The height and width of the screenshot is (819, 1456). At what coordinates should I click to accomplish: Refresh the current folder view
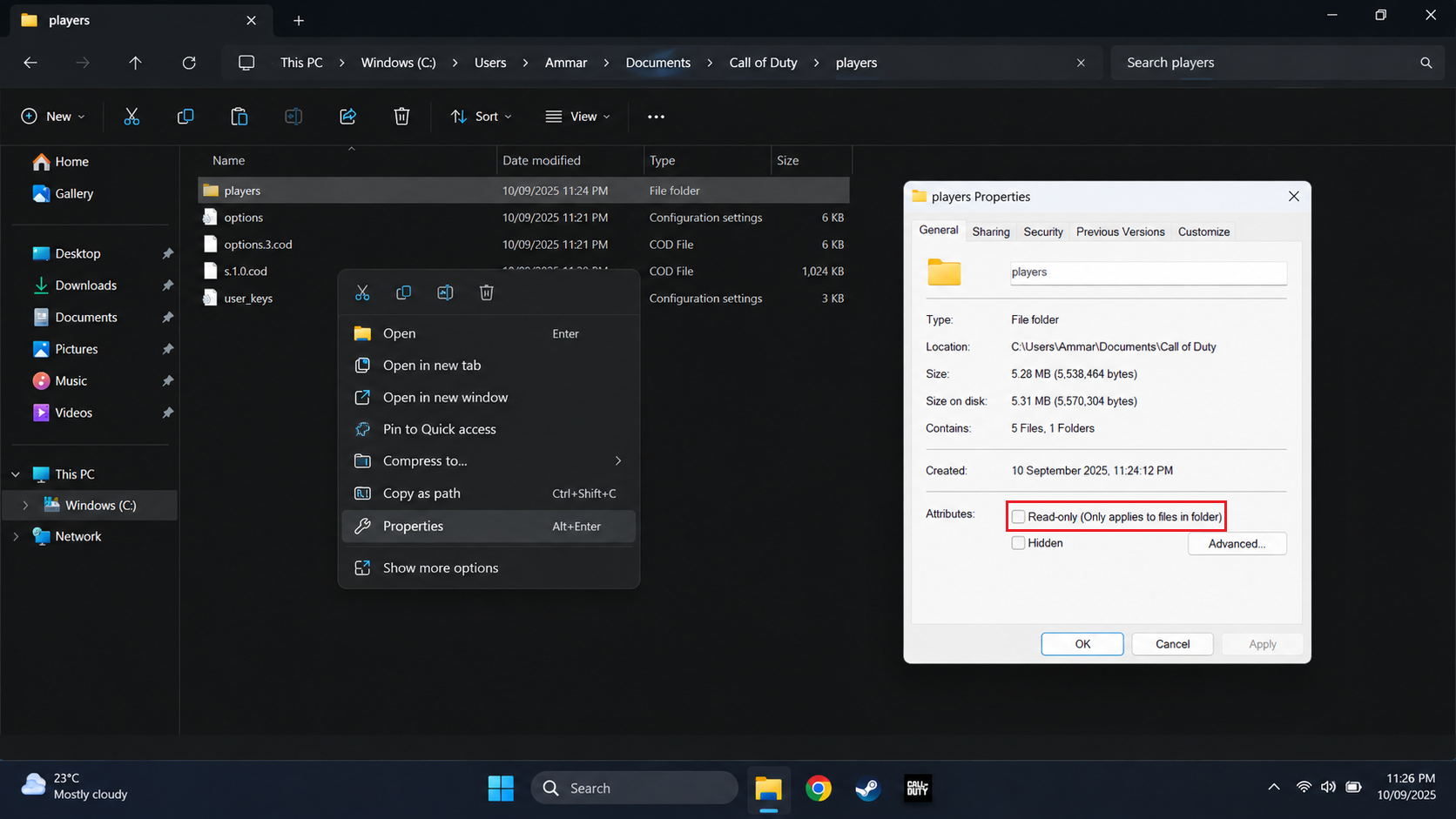coord(189,63)
